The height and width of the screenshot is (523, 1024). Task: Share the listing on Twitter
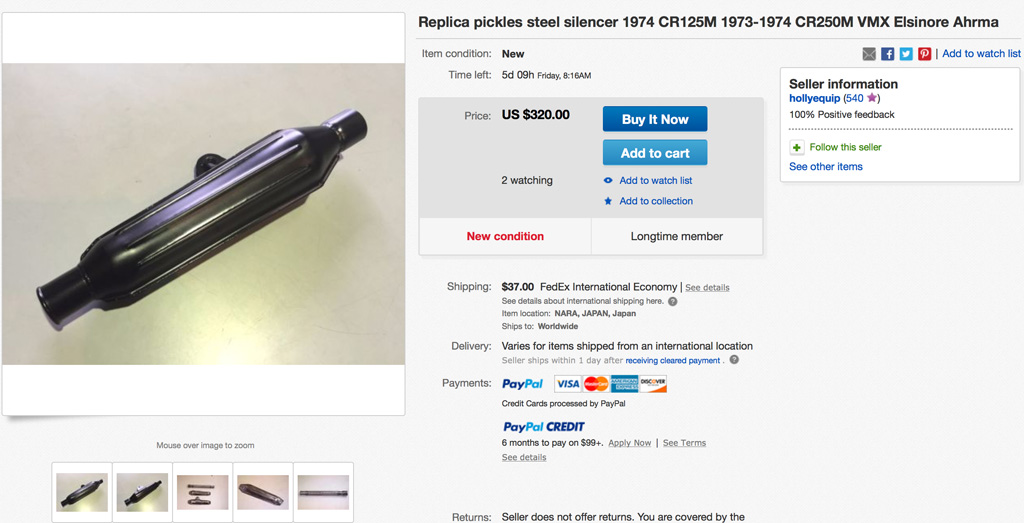[905, 54]
